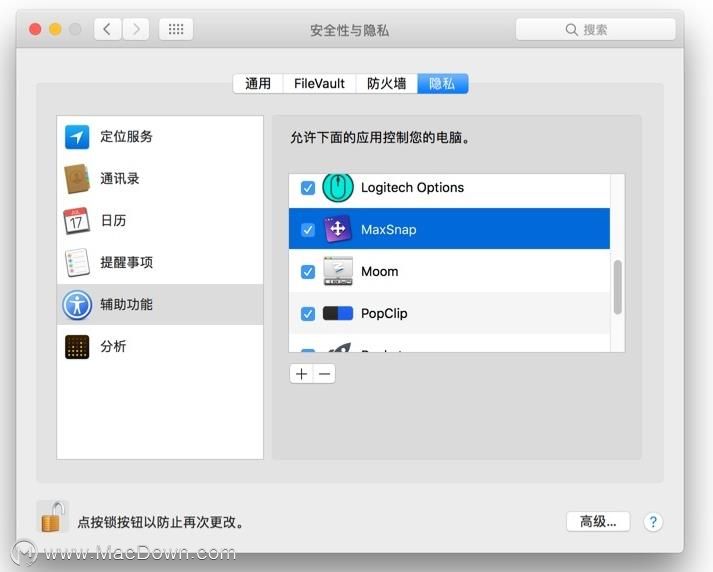This screenshot has width=713, height=572.
Task: Click the padlock icon to prevent changes
Action: (51, 517)
